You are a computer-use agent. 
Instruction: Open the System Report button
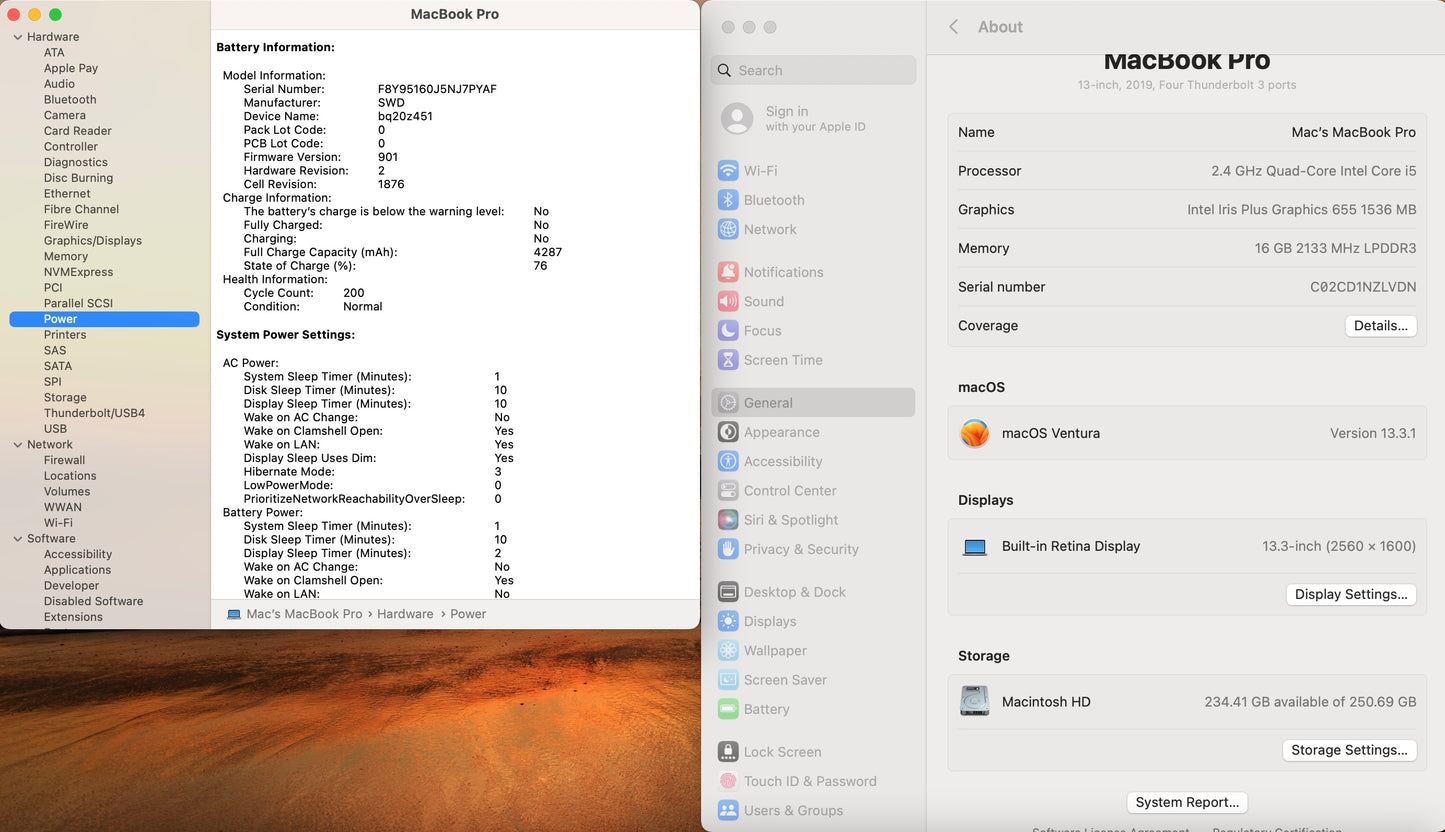tap(1187, 802)
